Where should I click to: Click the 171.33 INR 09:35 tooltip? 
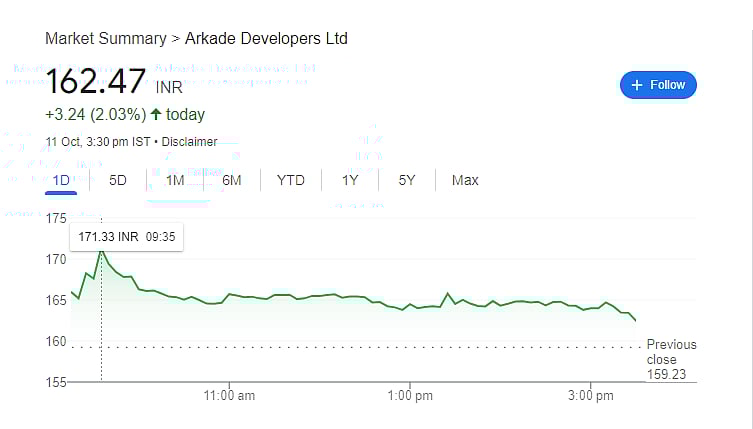(126, 237)
